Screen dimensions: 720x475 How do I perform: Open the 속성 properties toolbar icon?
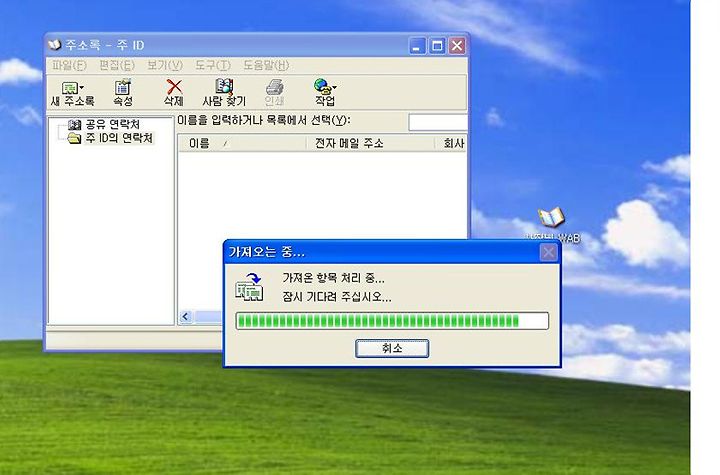tap(123, 87)
